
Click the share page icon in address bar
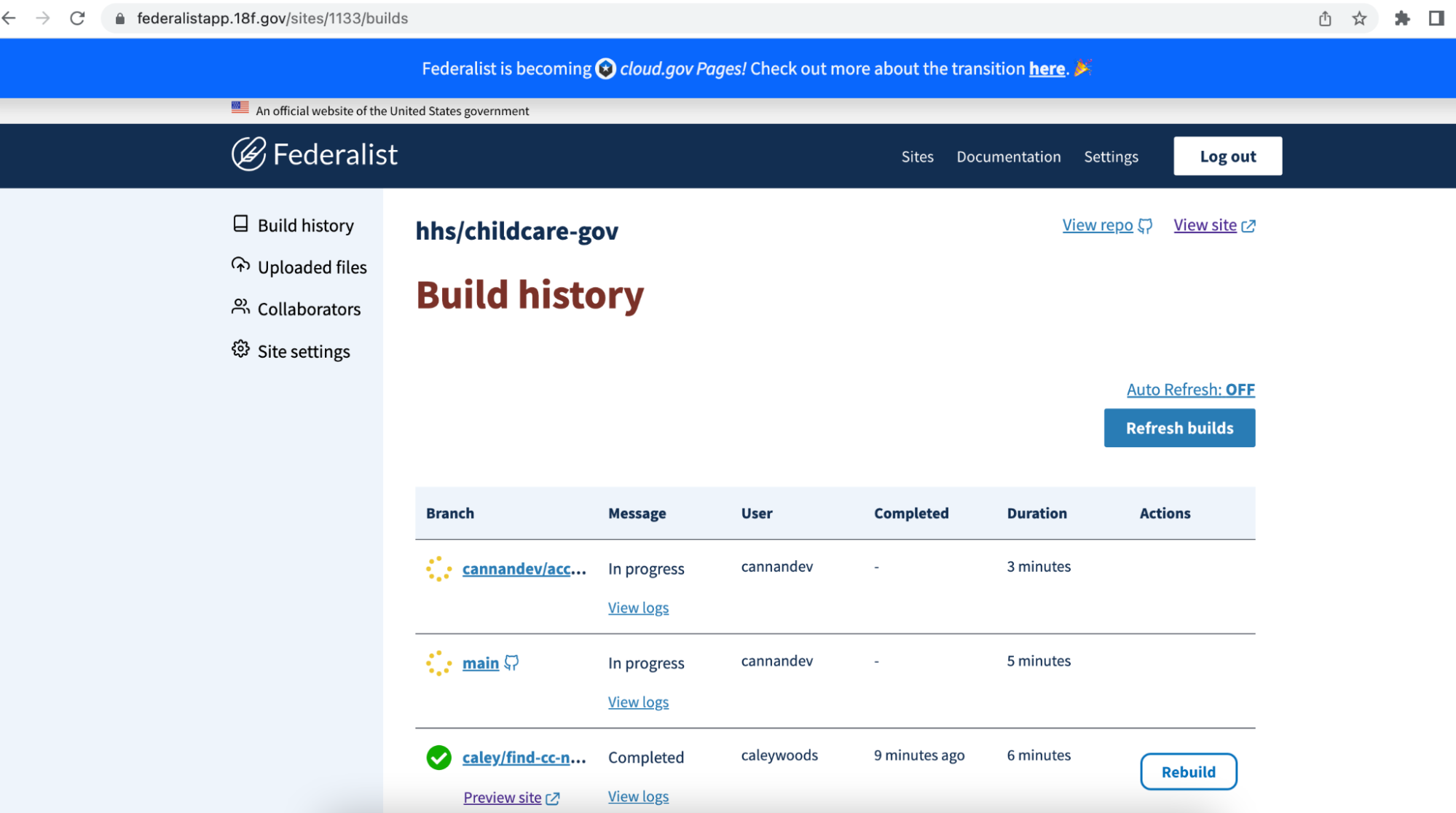pos(1324,18)
